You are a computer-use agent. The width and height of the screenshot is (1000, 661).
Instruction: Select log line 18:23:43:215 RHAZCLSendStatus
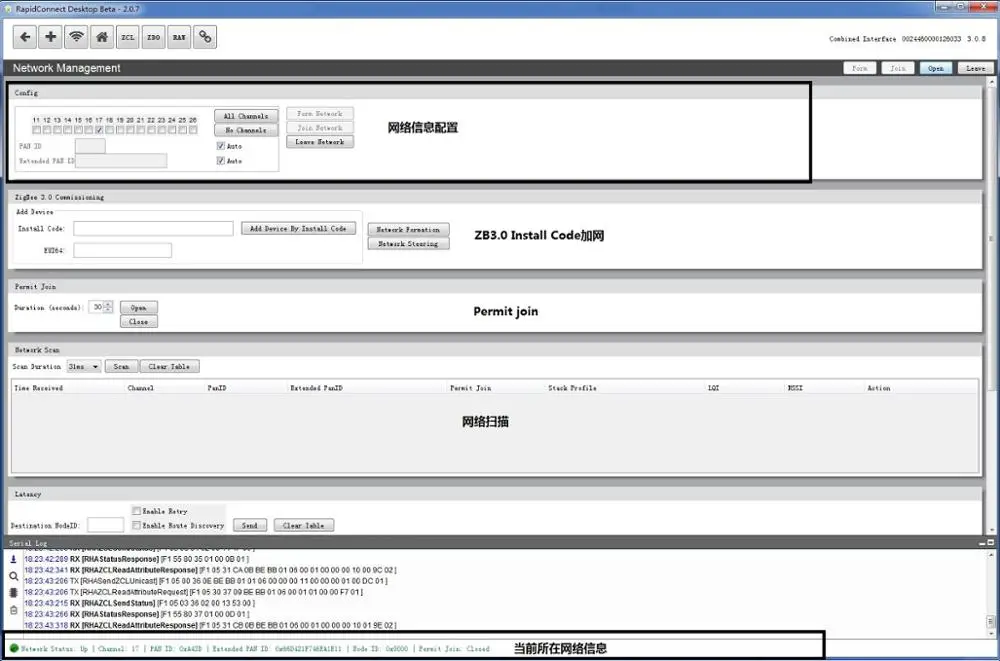[139, 603]
